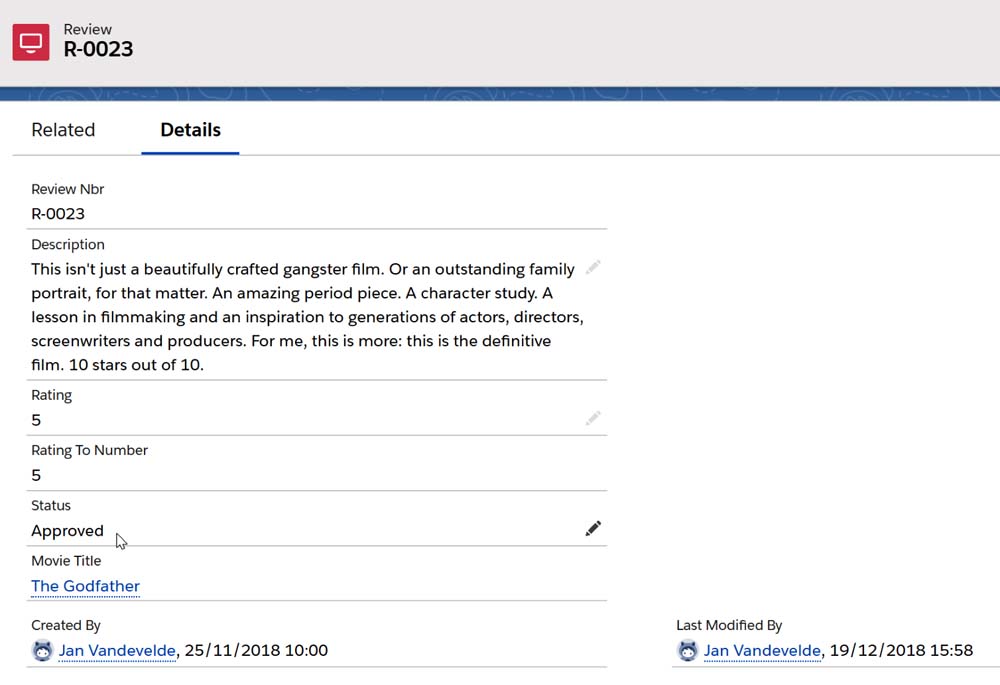1000x685 pixels.
Task: Click the red Review object icon
Action: click(x=31, y=42)
